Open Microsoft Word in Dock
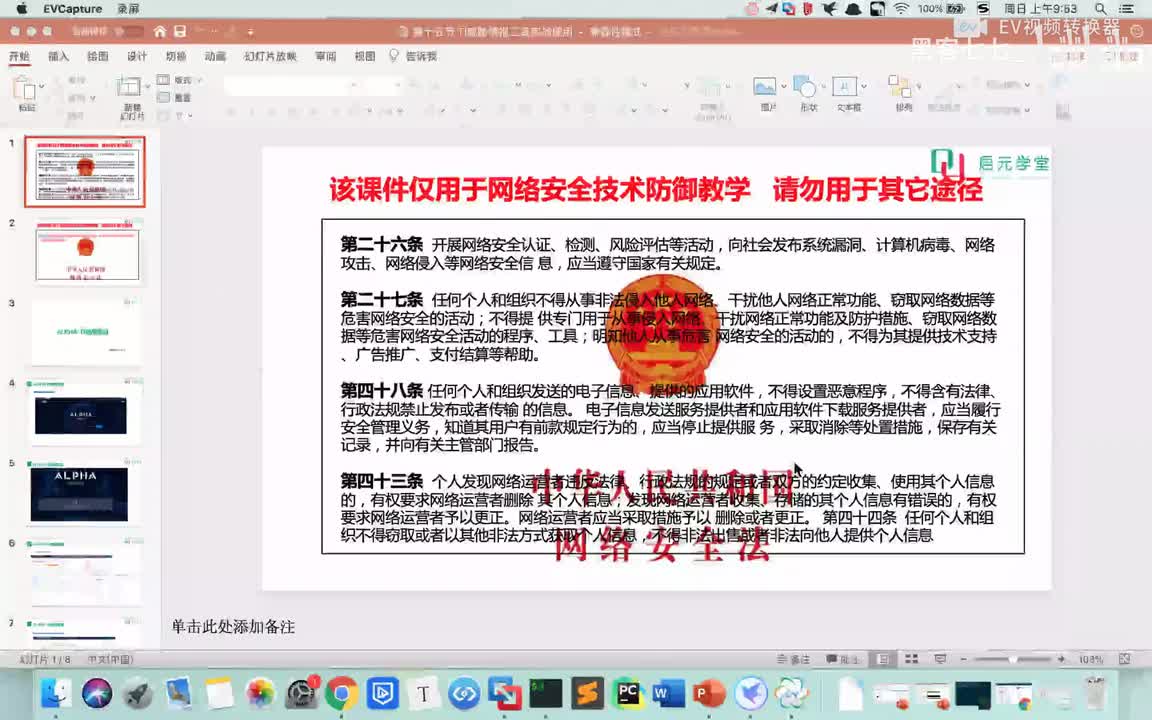Image resolution: width=1152 pixels, height=720 pixels. (x=668, y=693)
